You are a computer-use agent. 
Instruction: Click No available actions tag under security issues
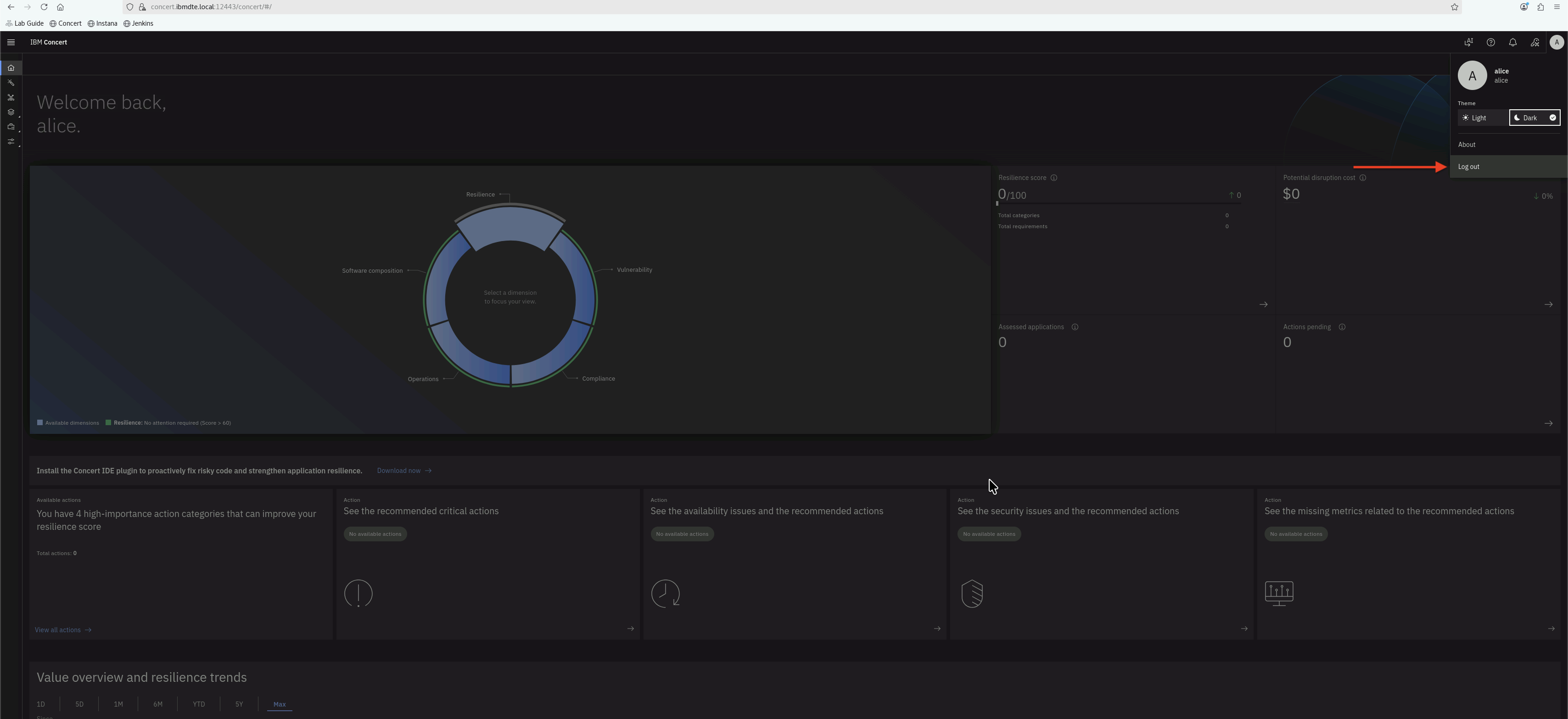[x=989, y=534]
